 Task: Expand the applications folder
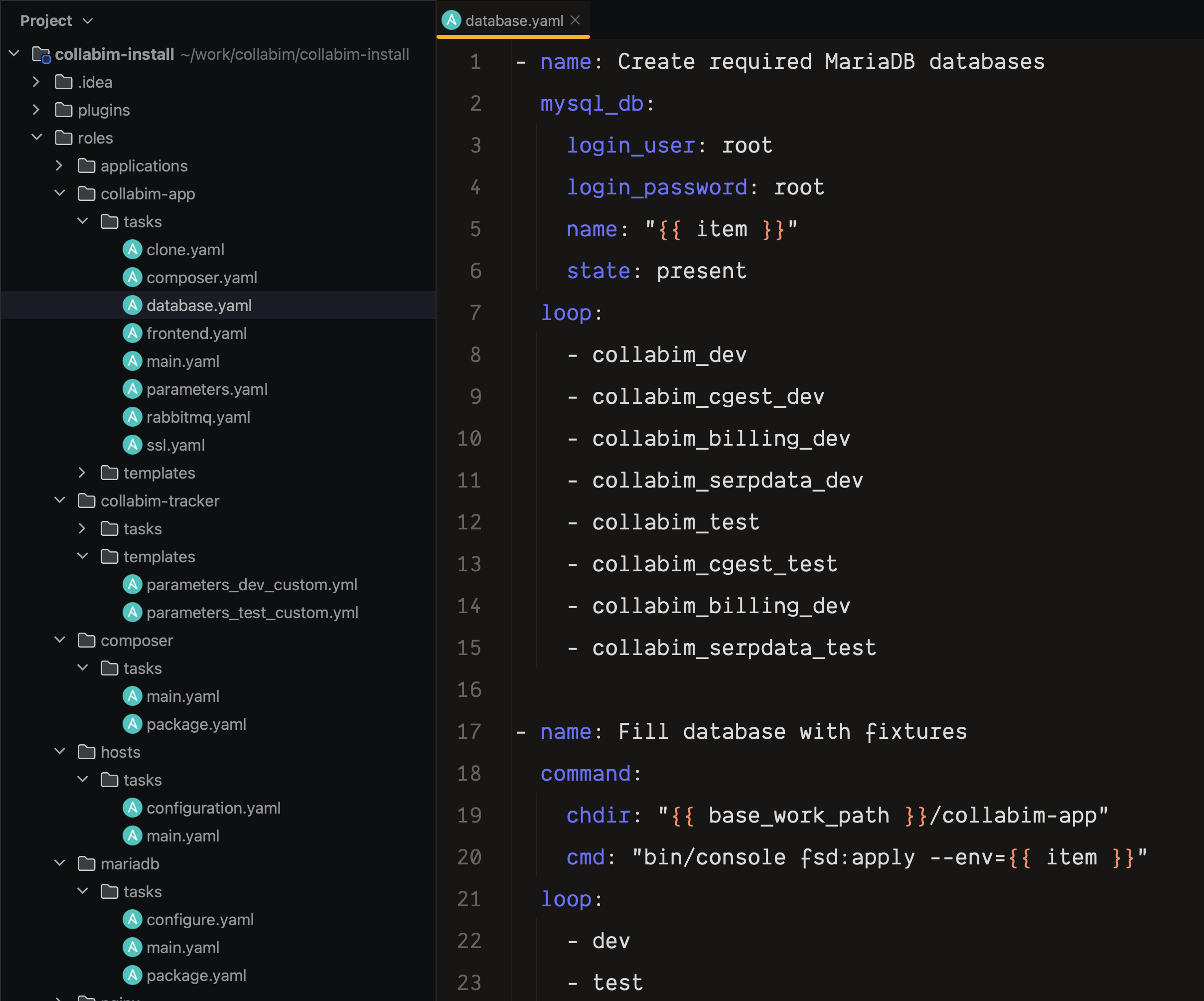(59, 166)
